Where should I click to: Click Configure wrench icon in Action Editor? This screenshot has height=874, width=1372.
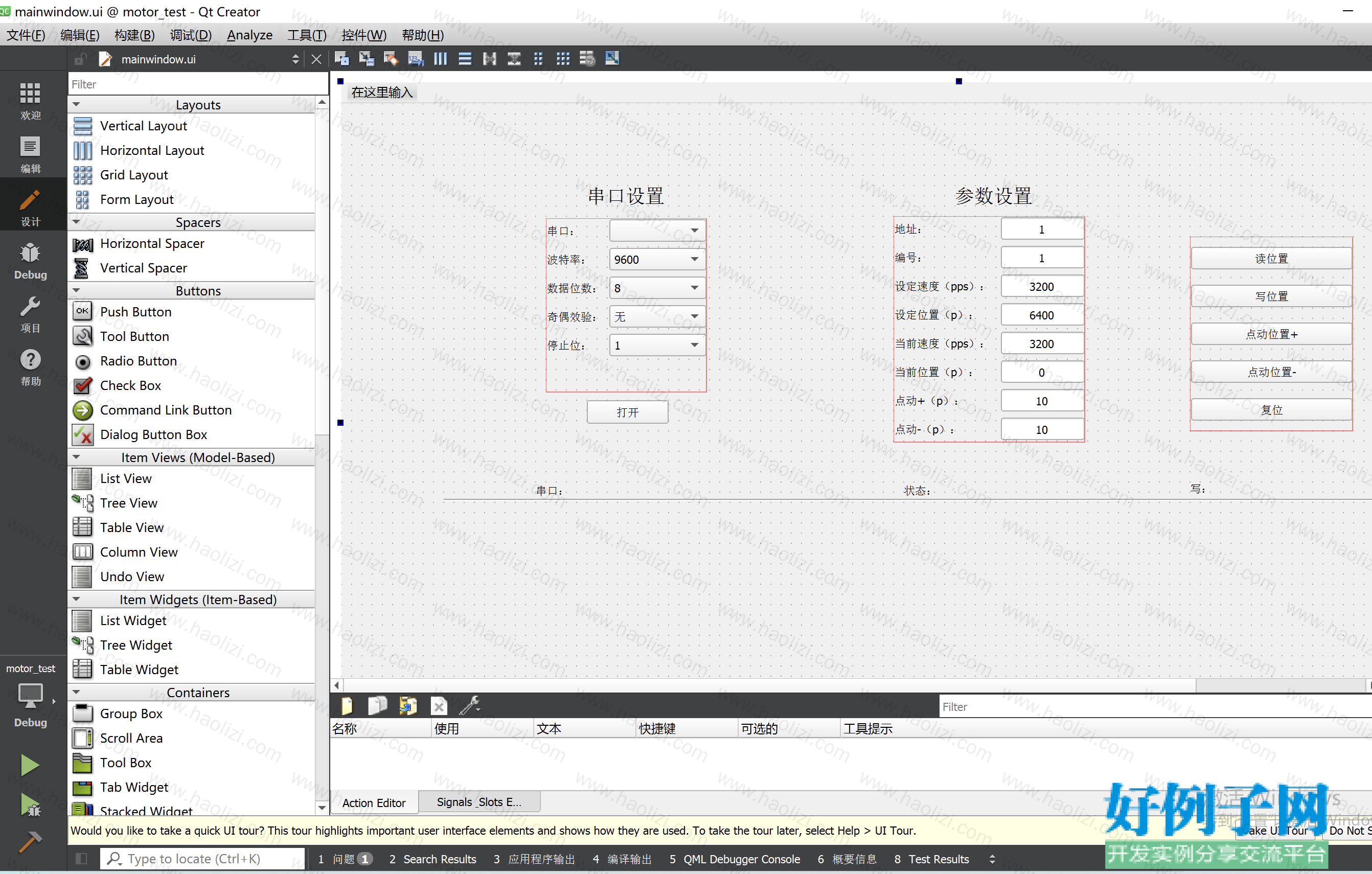click(x=469, y=706)
